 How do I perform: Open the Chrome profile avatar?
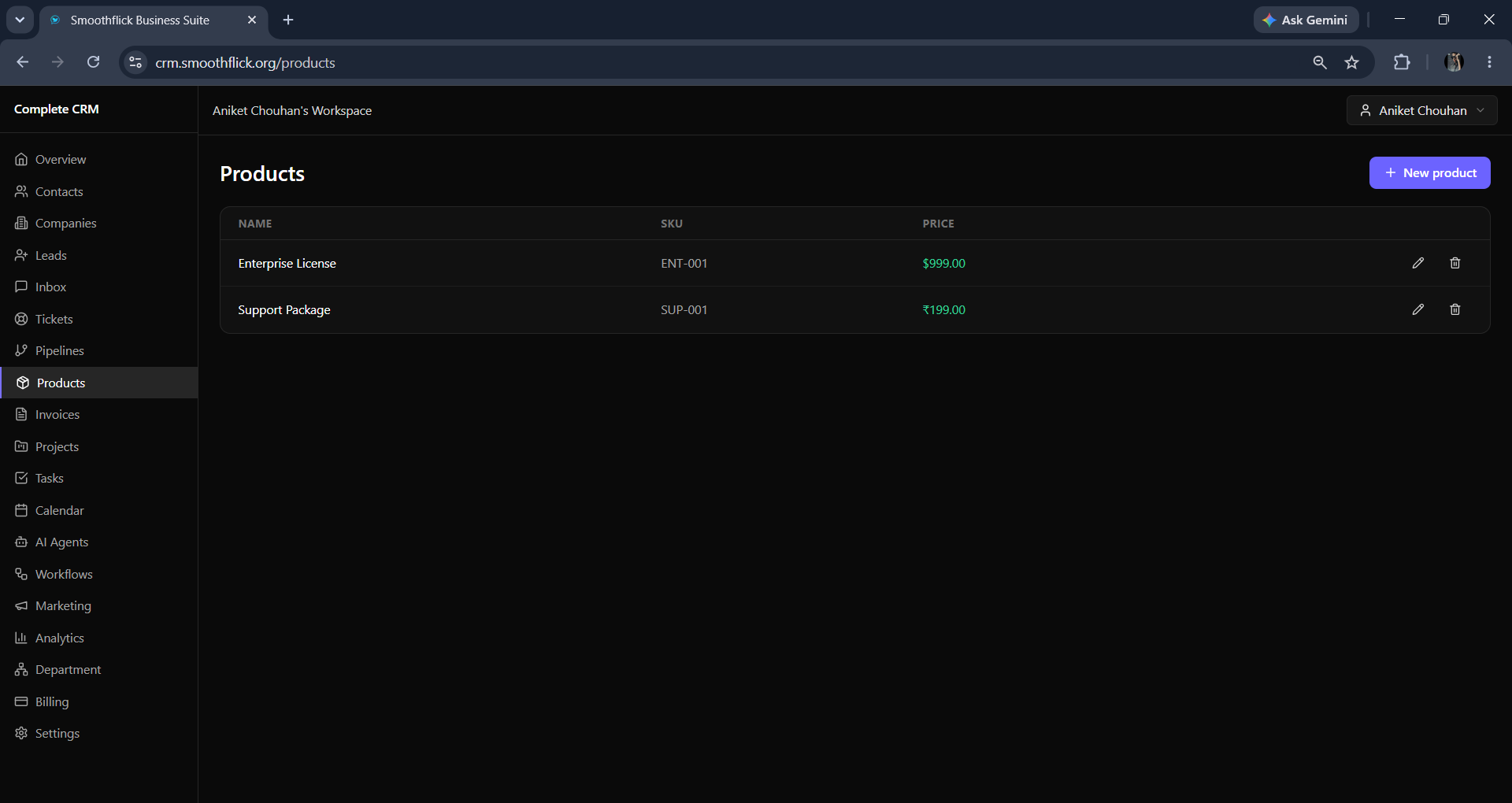pyautogui.click(x=1454, y=62)
